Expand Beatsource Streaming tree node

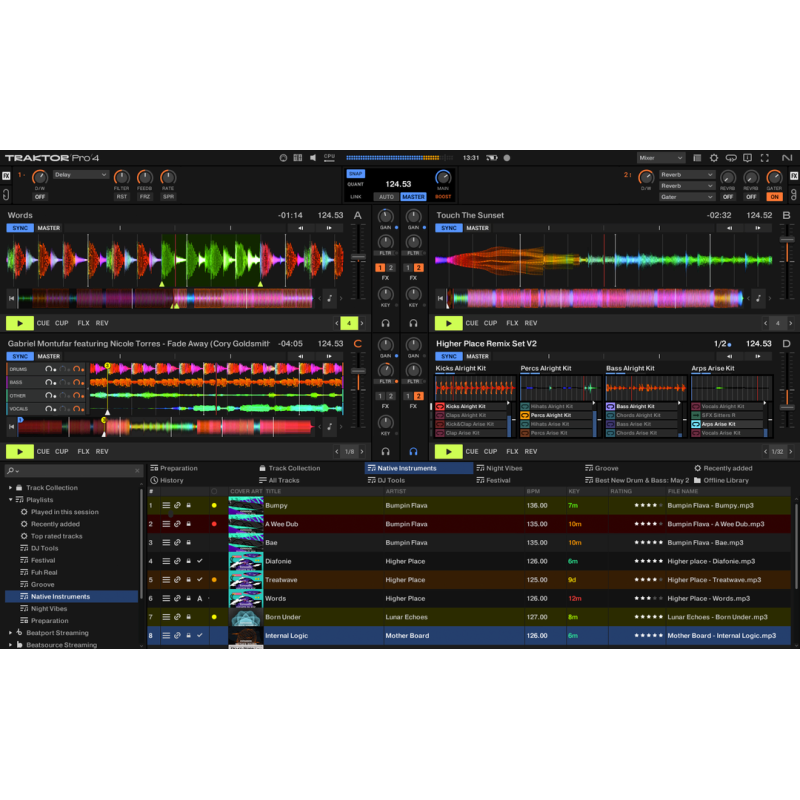click(x=10, y=645)
